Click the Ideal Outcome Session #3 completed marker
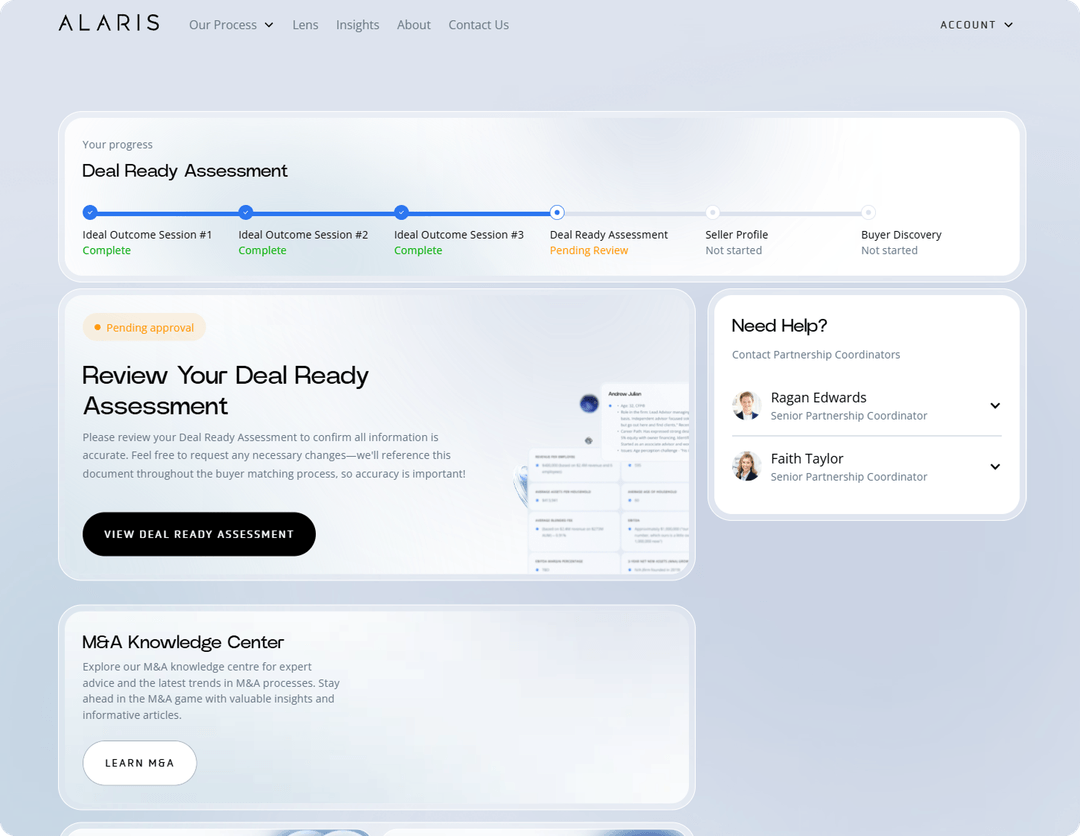 click(x=402, y=212)
